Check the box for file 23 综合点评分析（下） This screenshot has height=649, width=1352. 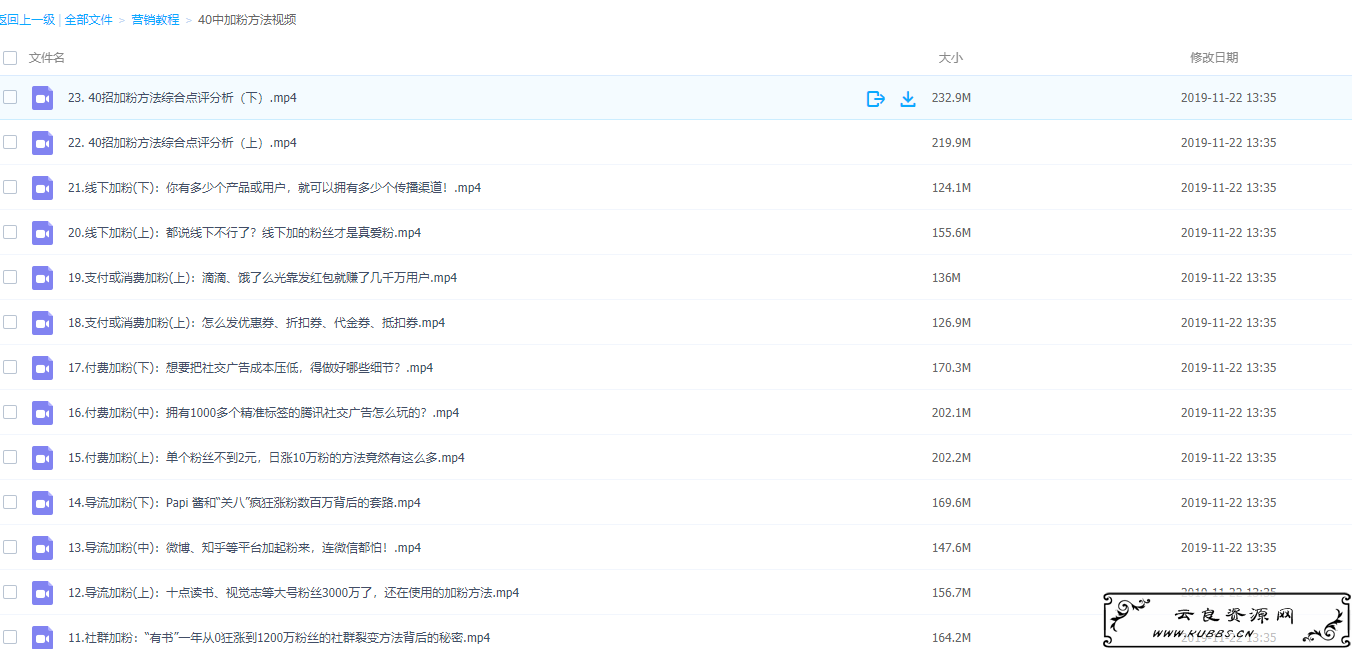10,97
